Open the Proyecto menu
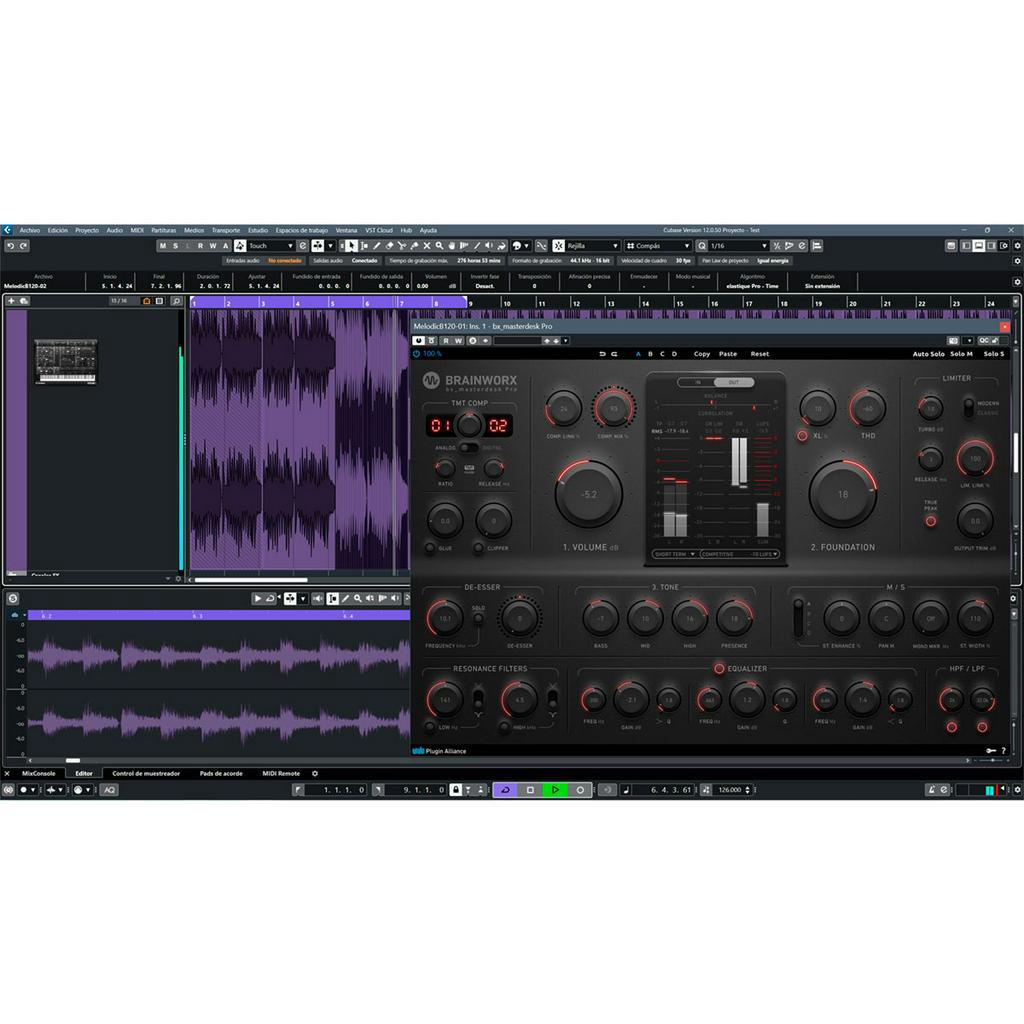The height and width of the screenshot is (1024, 1024). (x=87, y=230)
